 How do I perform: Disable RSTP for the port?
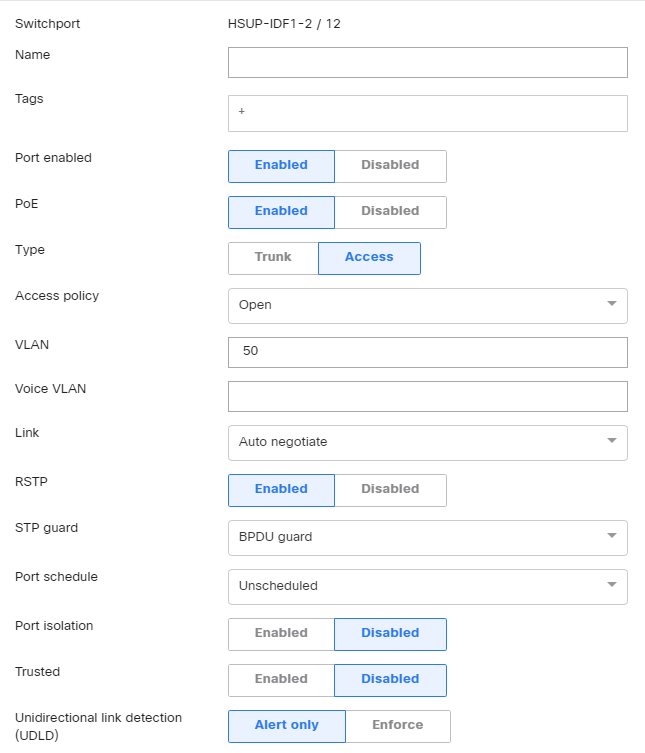pos(390,490)
